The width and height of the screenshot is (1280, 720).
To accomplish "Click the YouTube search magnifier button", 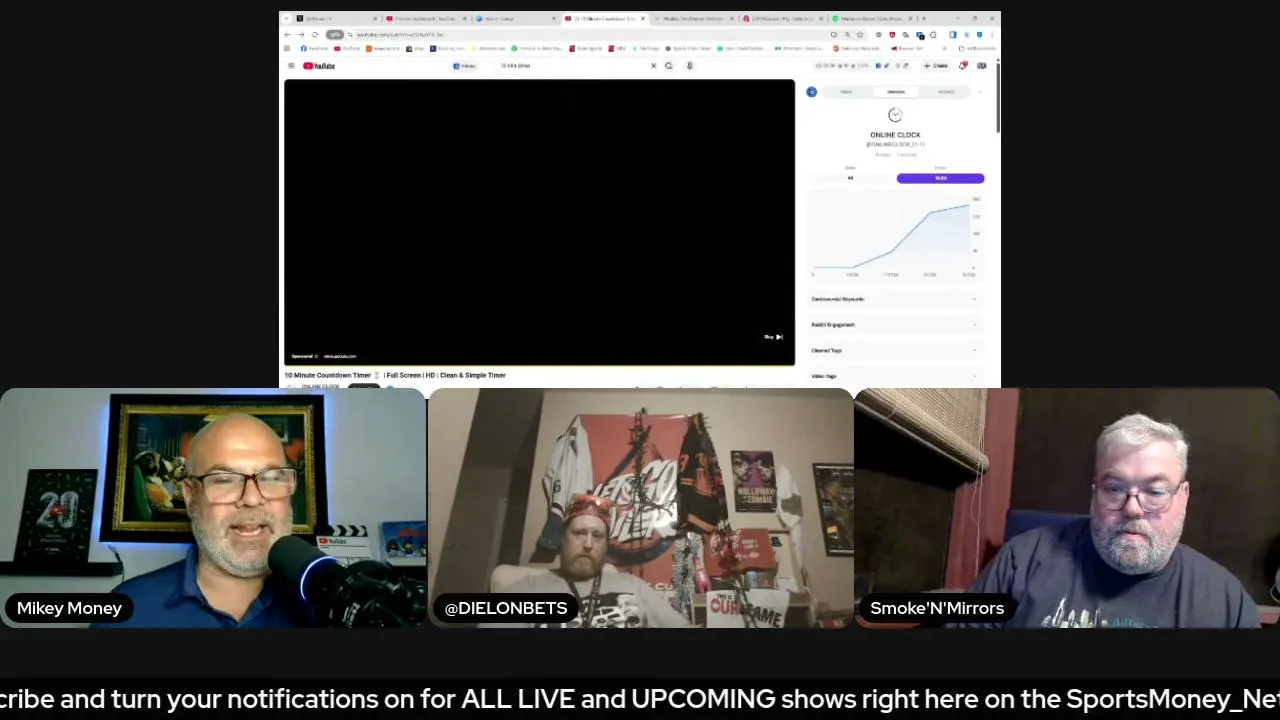I will click(x=669, y=66).
